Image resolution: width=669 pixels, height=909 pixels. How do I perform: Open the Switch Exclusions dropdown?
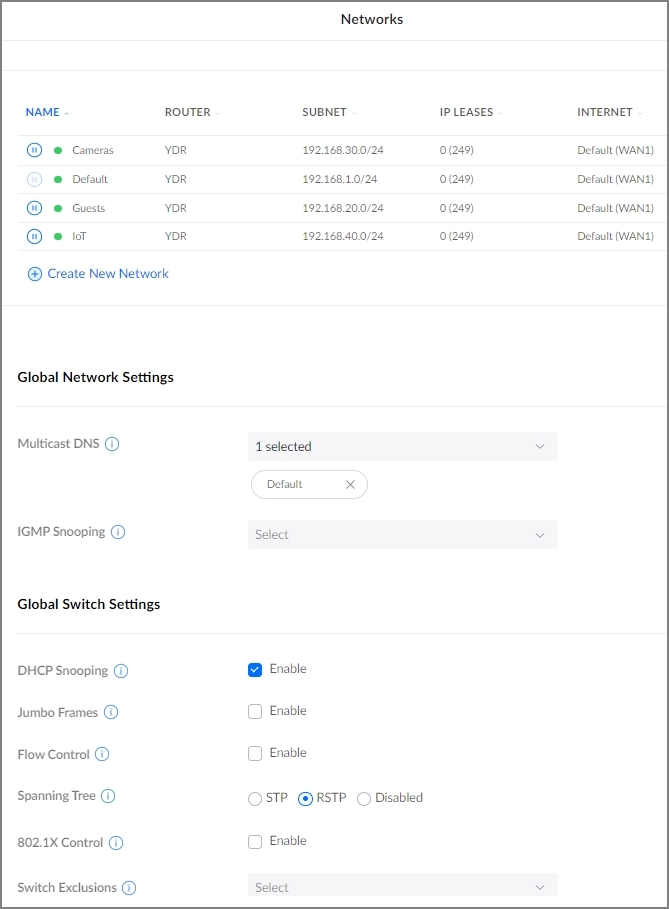(x=402, y=887)
